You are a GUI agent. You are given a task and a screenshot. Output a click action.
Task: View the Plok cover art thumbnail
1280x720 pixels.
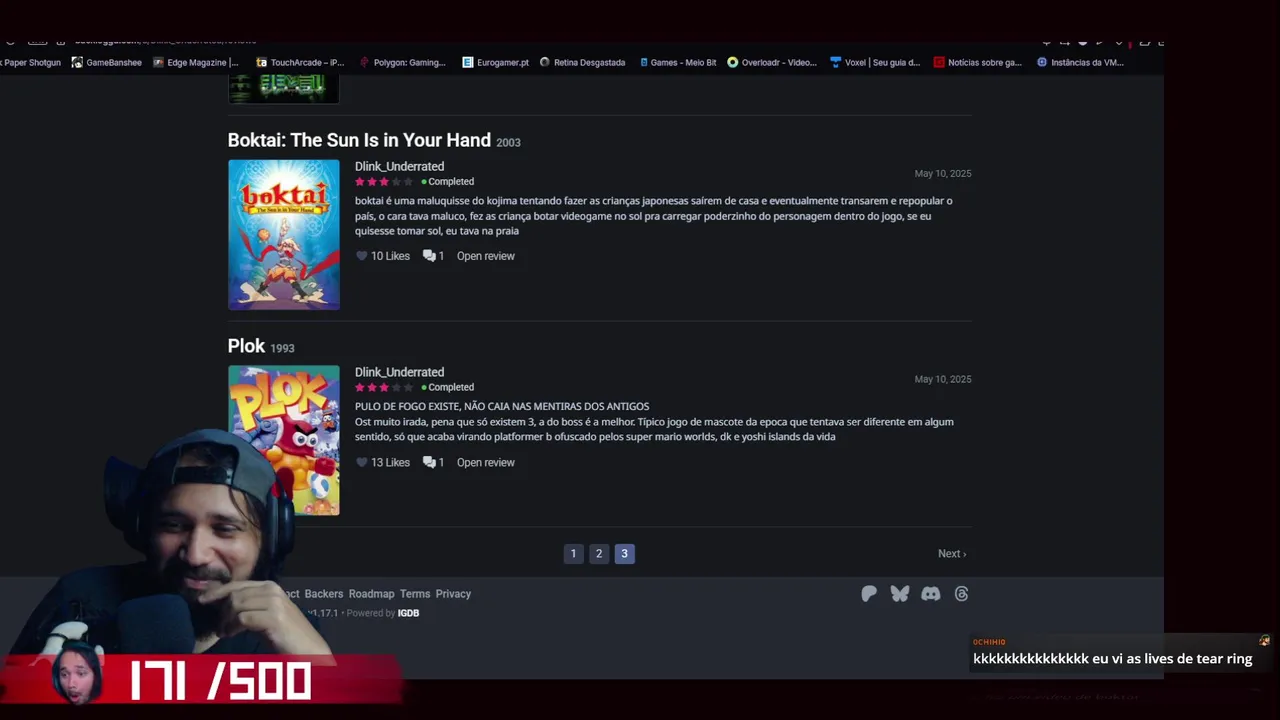pos(284,440)
